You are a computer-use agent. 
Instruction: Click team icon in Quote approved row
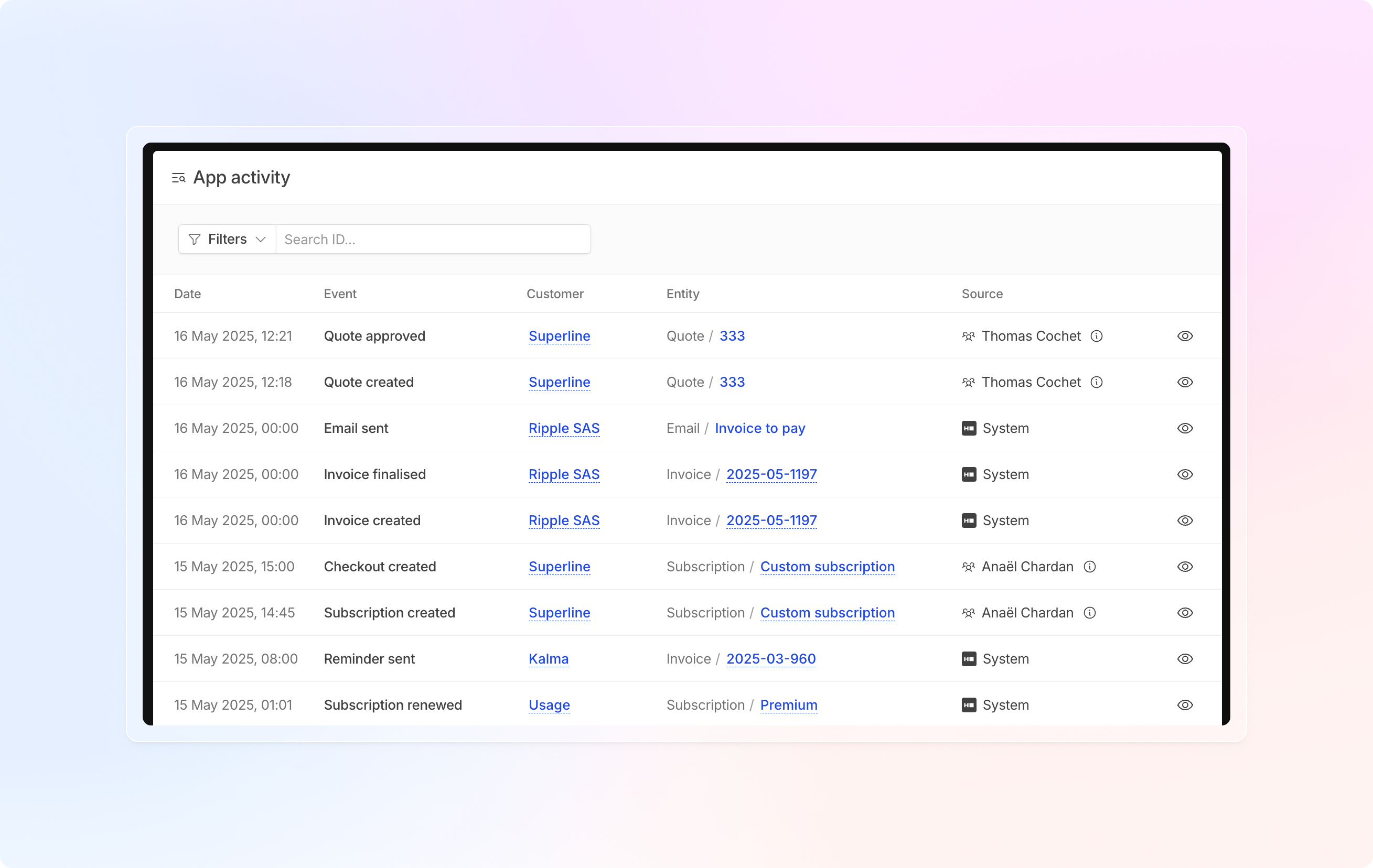968,337
